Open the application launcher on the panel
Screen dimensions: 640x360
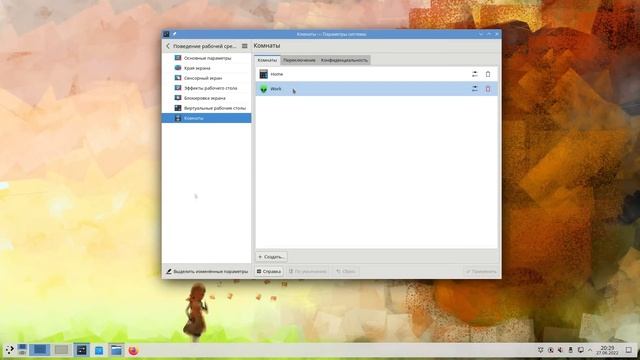9,350
